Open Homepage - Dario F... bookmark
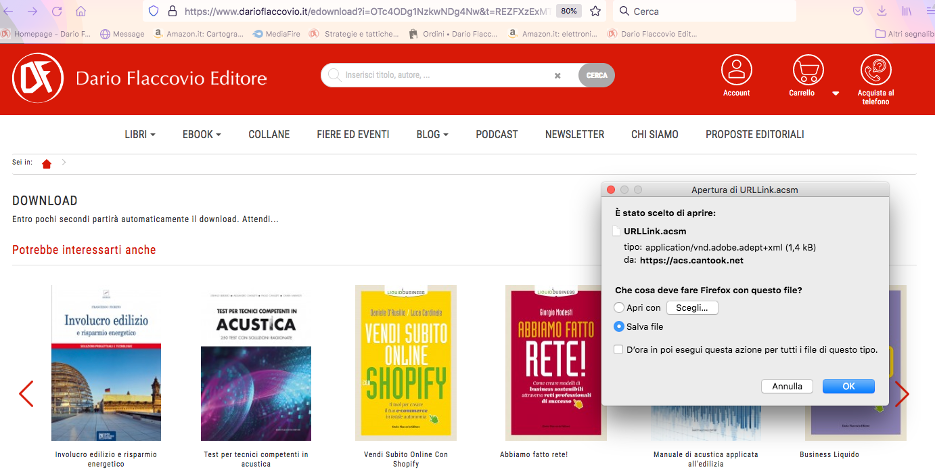Screen dimensions: 936x474 click(x=47, y=34)
